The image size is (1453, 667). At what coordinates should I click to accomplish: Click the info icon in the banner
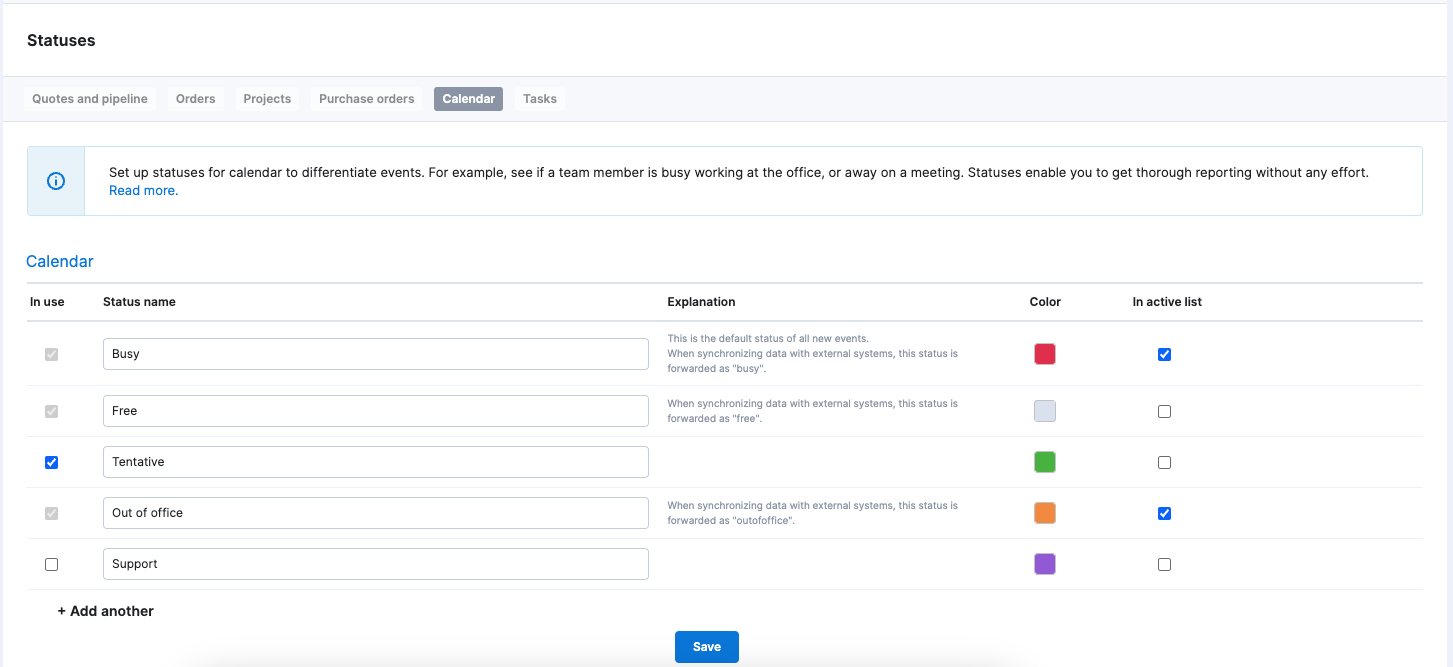click(56, 181)
